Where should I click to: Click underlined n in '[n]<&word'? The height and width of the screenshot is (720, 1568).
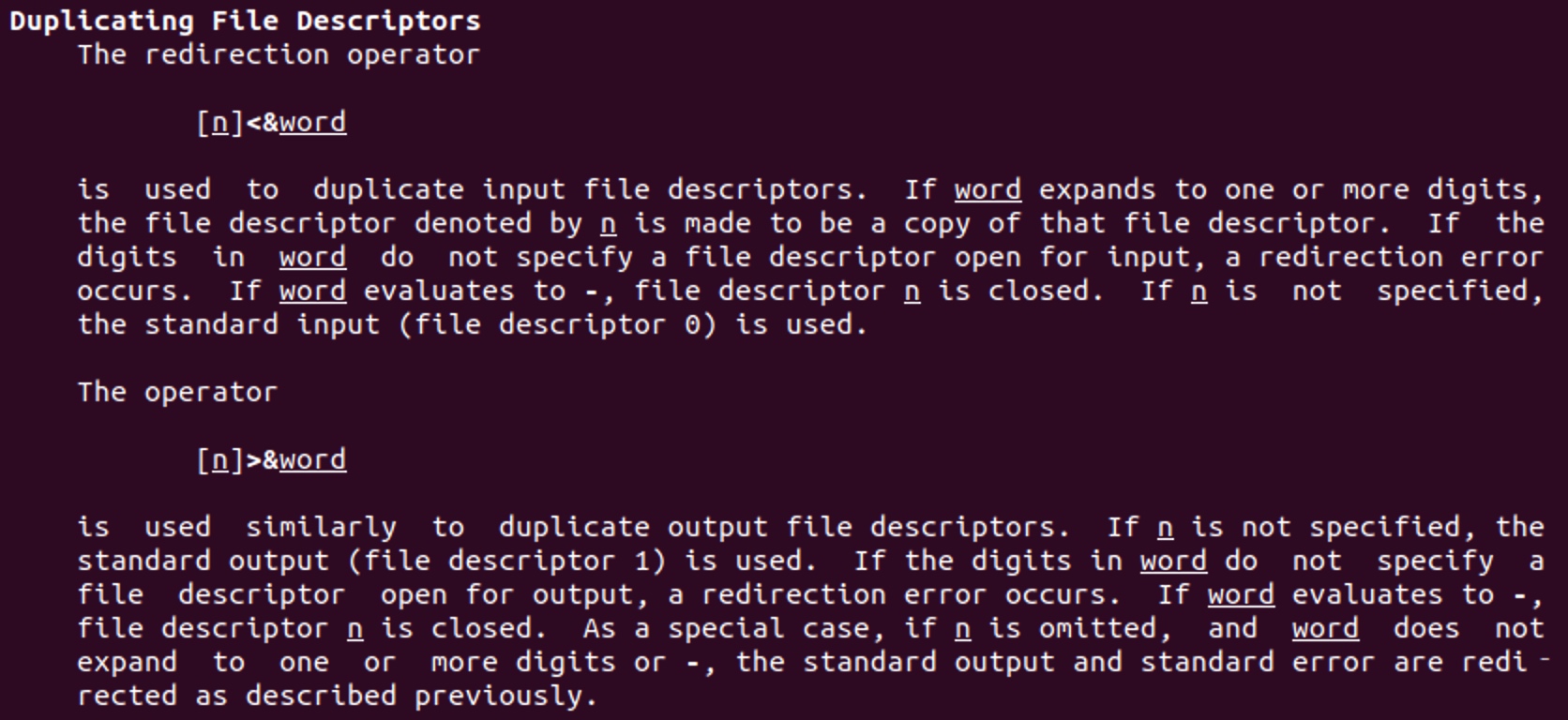[219, 124]
